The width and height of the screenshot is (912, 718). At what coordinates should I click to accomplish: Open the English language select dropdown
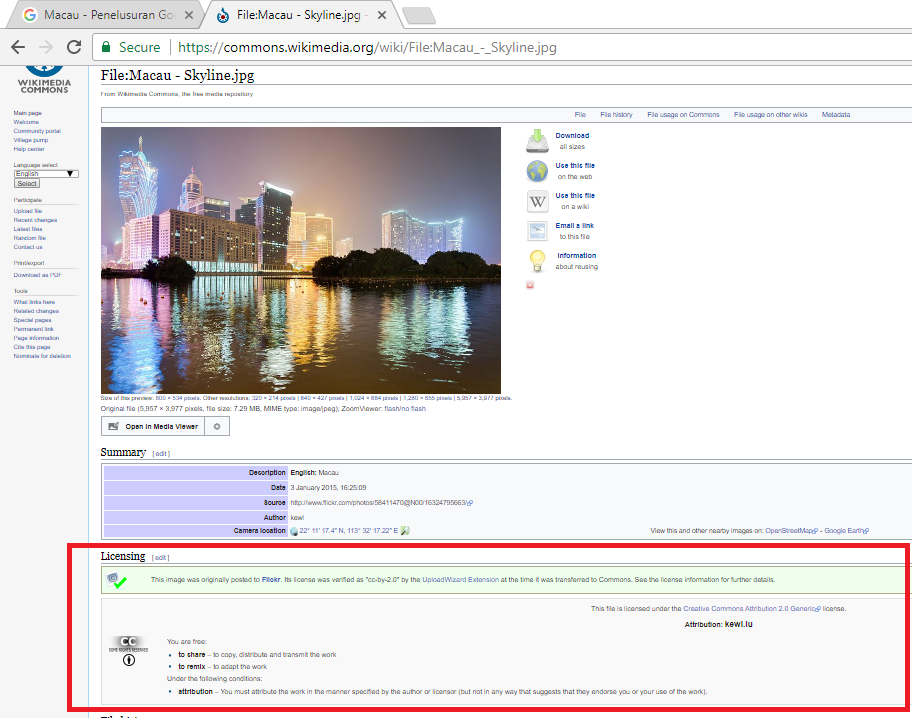coord(46,173)
